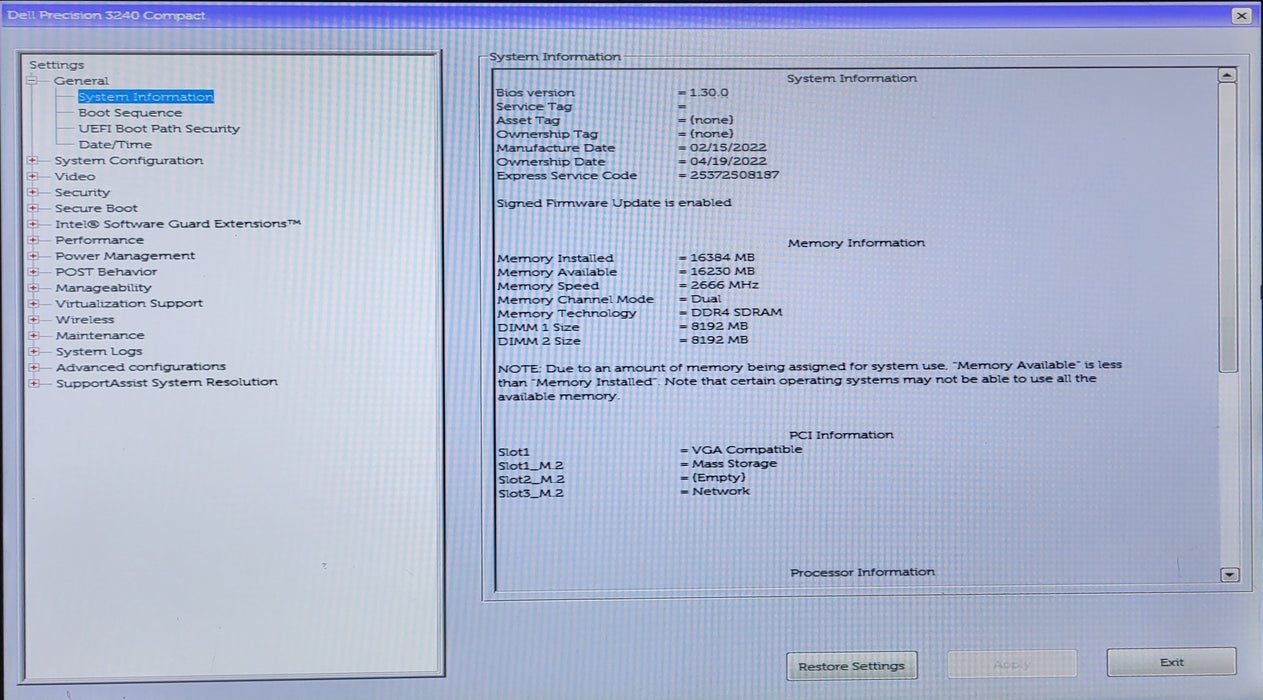Screen dimensions: 1263x700
Task: Select the Secure Boot label
Action: (x=96, y=209)
